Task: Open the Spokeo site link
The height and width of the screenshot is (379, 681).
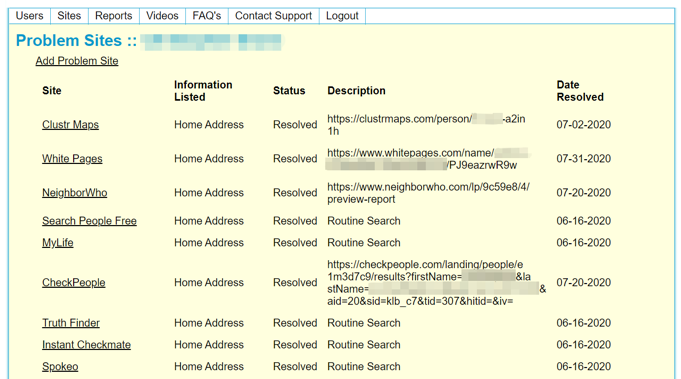Action: coord(60,366)
